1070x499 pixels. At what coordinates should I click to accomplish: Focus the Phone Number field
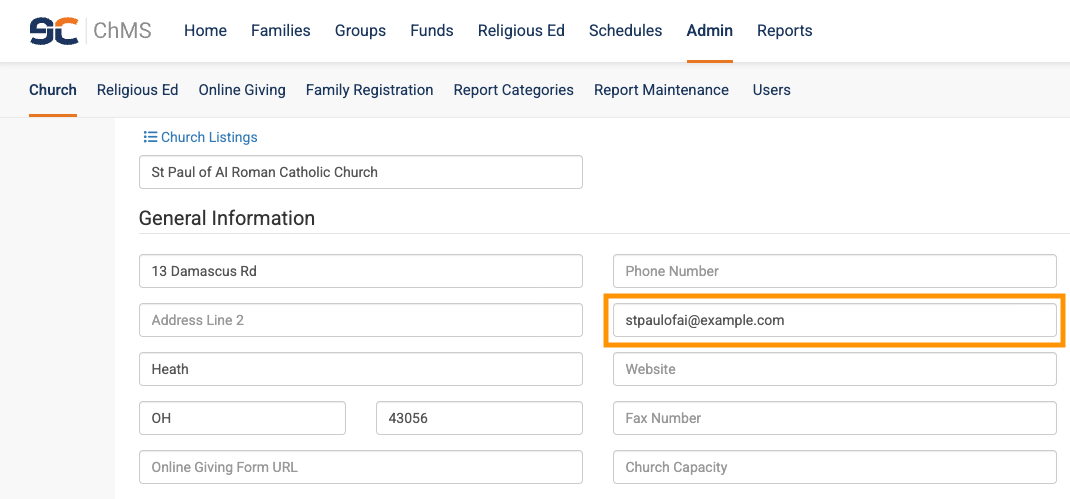tap(834, 271)
